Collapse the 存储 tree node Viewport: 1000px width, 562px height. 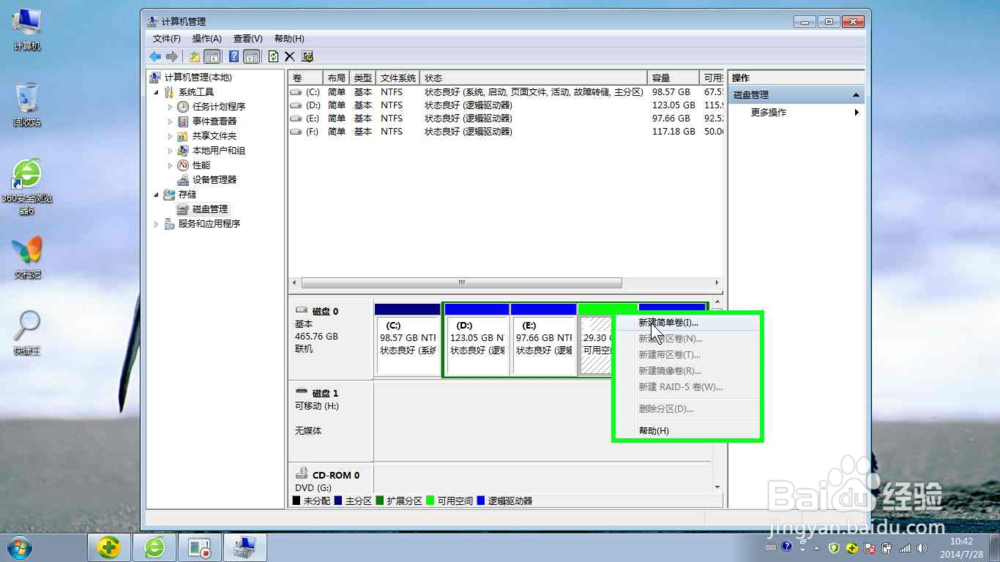(x=156, y=195)
